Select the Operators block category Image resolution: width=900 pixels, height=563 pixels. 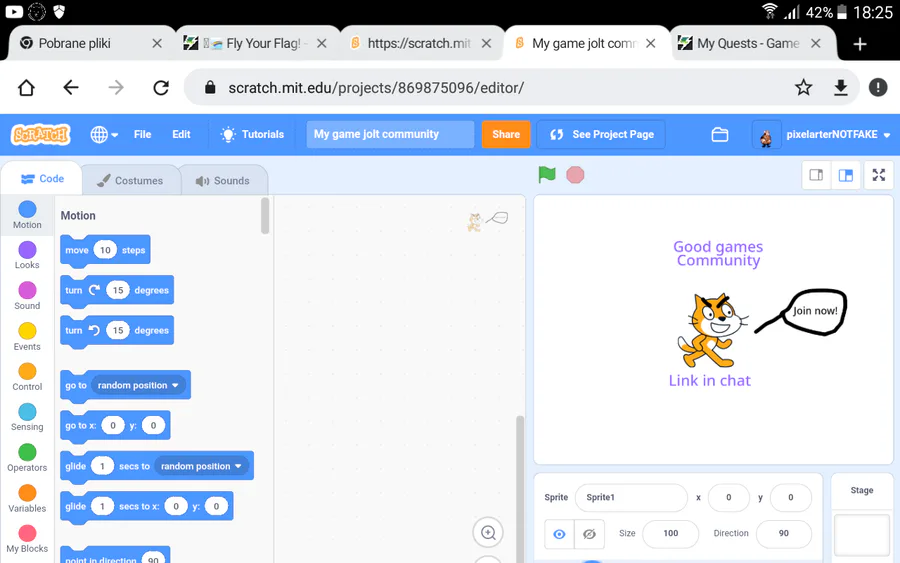(27, 458)
